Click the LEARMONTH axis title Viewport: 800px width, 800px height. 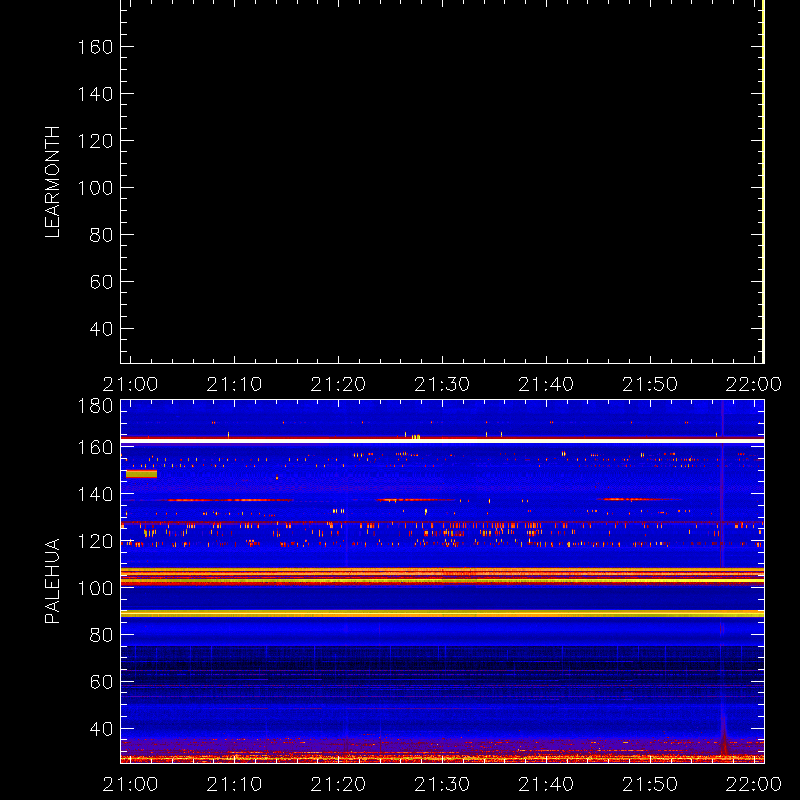53,182
